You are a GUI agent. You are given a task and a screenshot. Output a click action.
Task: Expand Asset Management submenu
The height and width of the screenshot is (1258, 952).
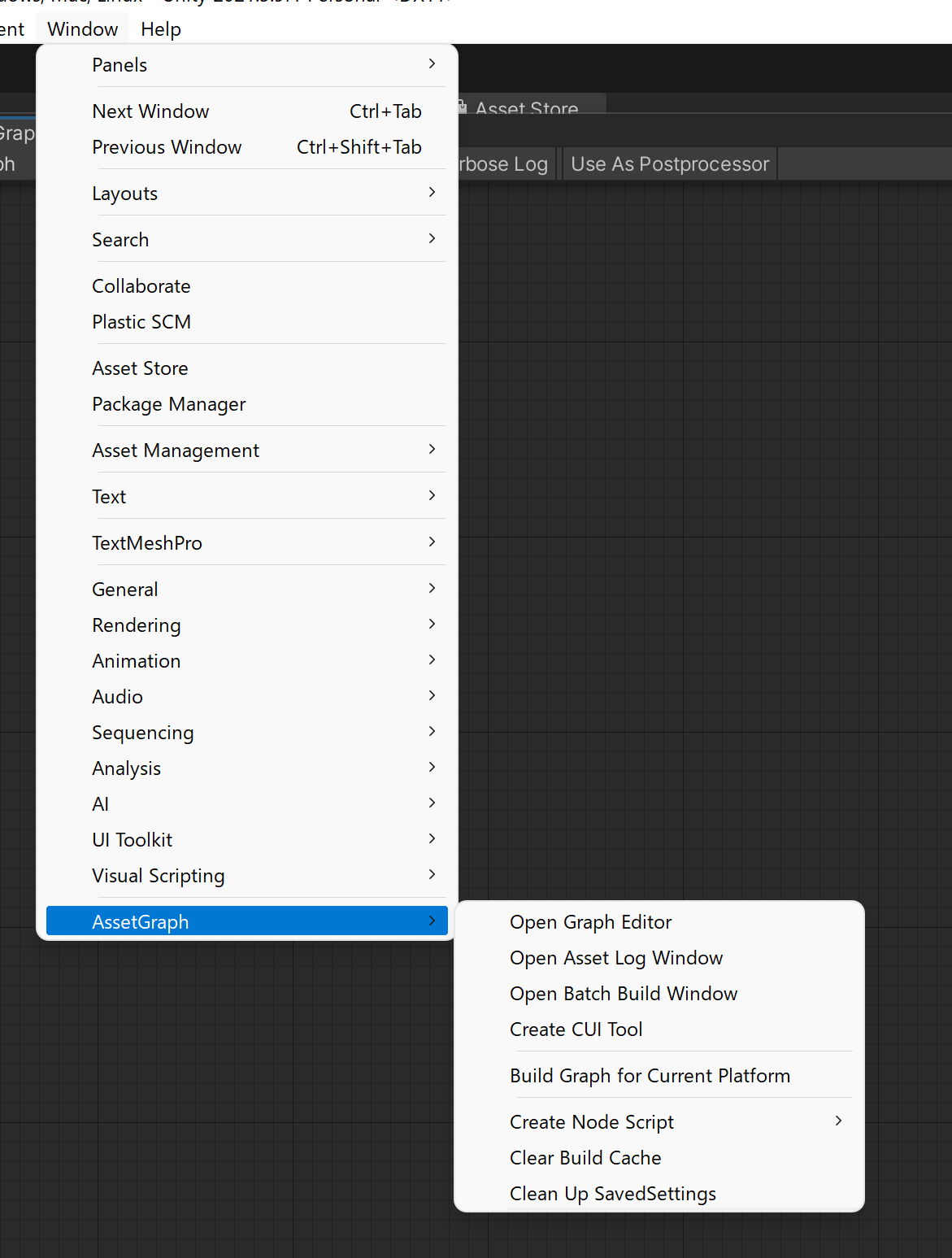point(247,451)
